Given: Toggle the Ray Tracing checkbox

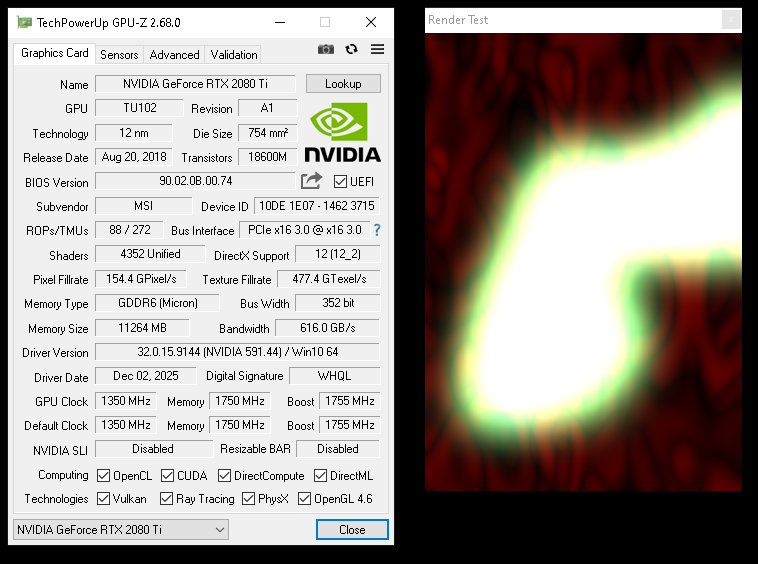Looking at the screenshot, I should coord(166,498).
